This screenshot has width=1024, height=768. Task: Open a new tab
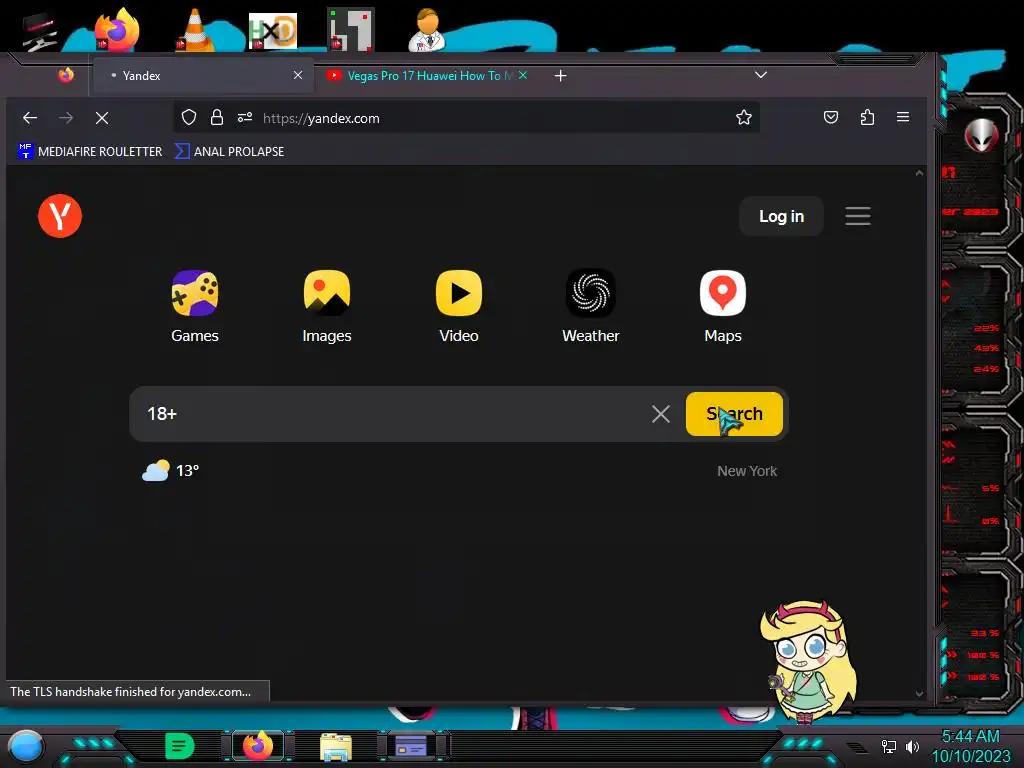[560, 76]
